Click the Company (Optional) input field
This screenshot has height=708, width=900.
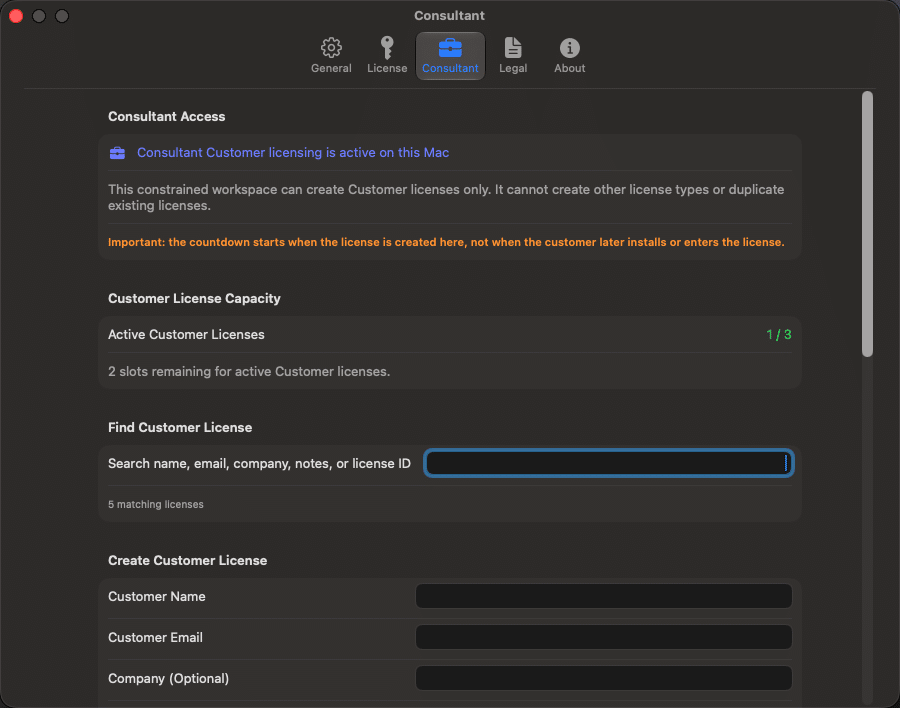[604, 678]
